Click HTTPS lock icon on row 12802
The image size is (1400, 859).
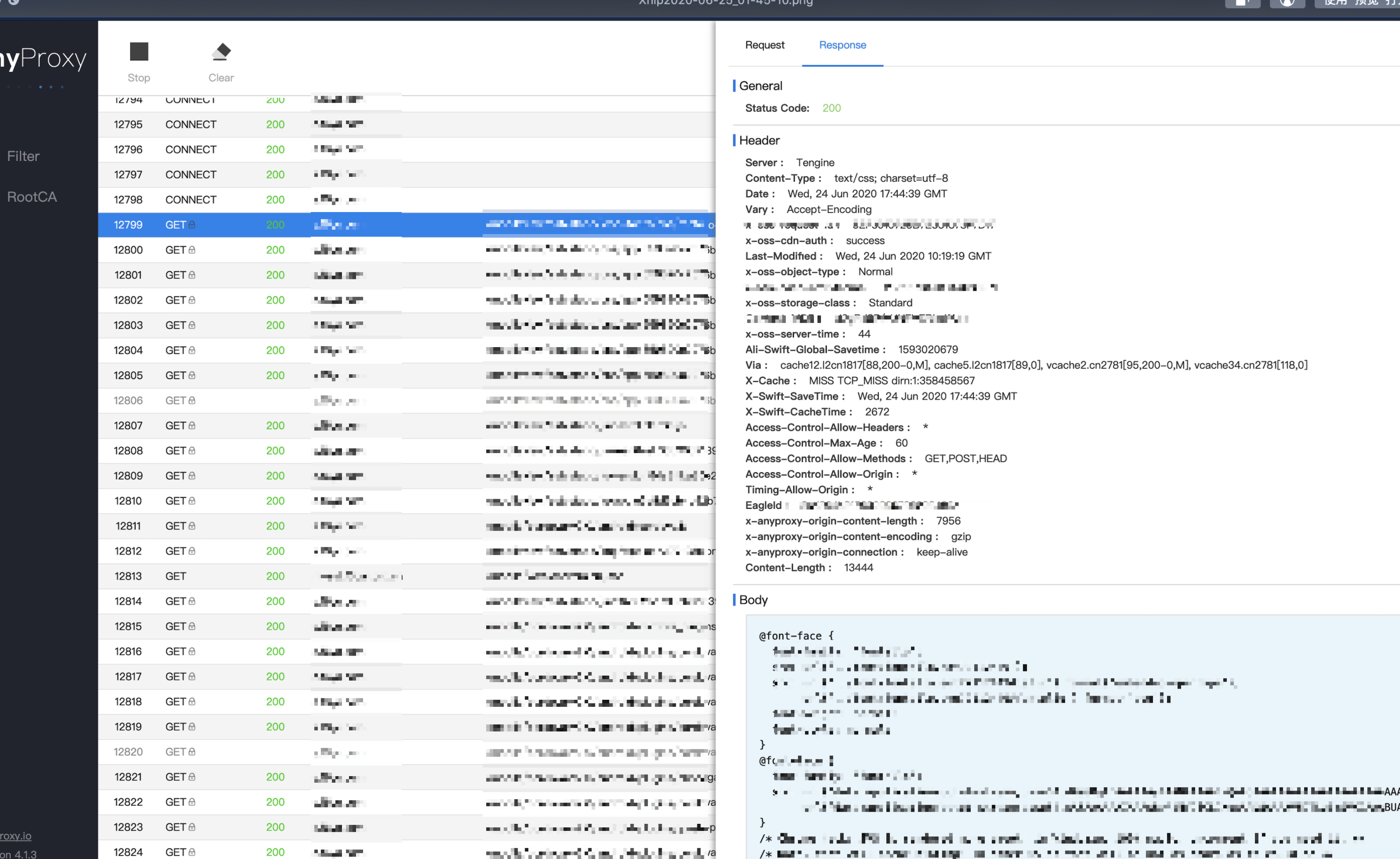point(192,299)
